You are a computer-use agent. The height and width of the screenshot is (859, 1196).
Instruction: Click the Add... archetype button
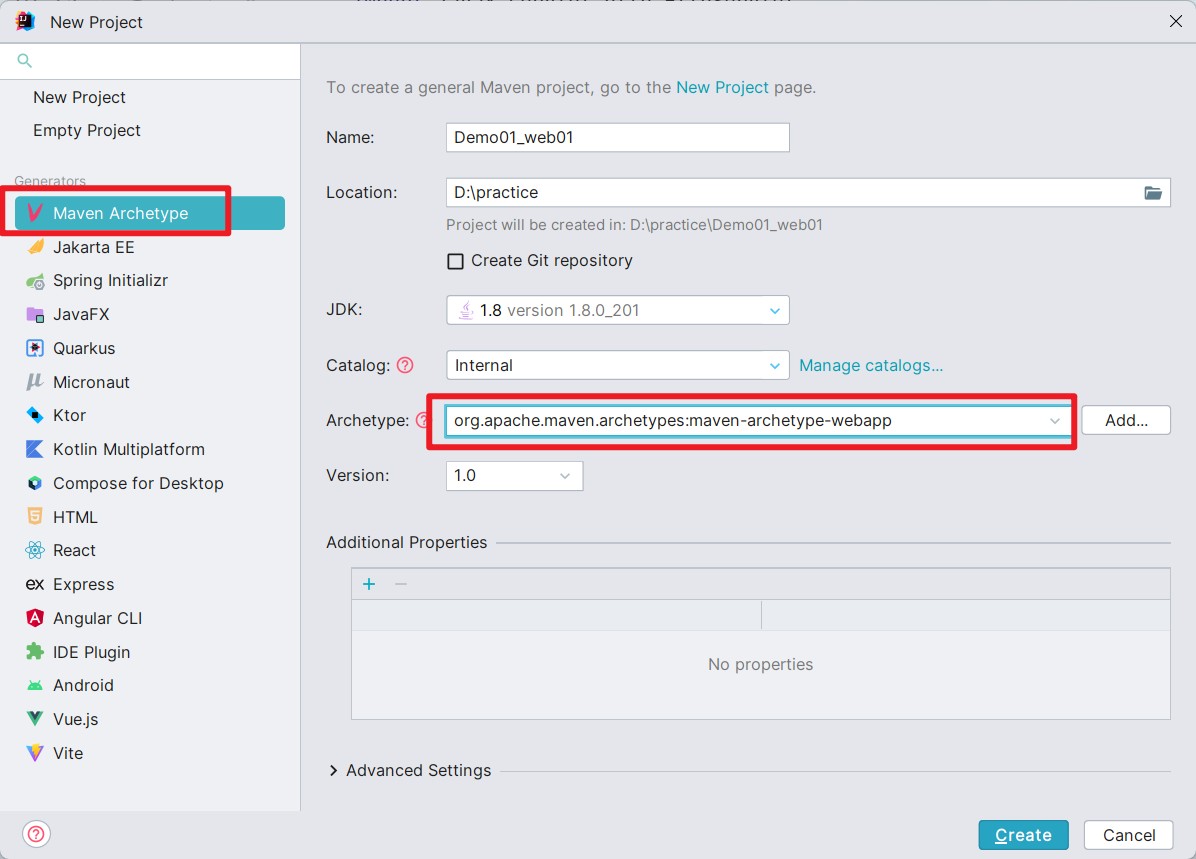pos(1126,420)
